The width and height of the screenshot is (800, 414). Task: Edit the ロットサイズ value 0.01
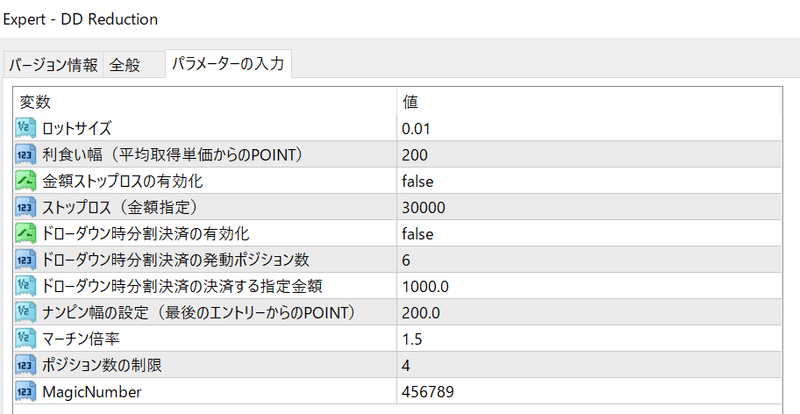[589, 129]
